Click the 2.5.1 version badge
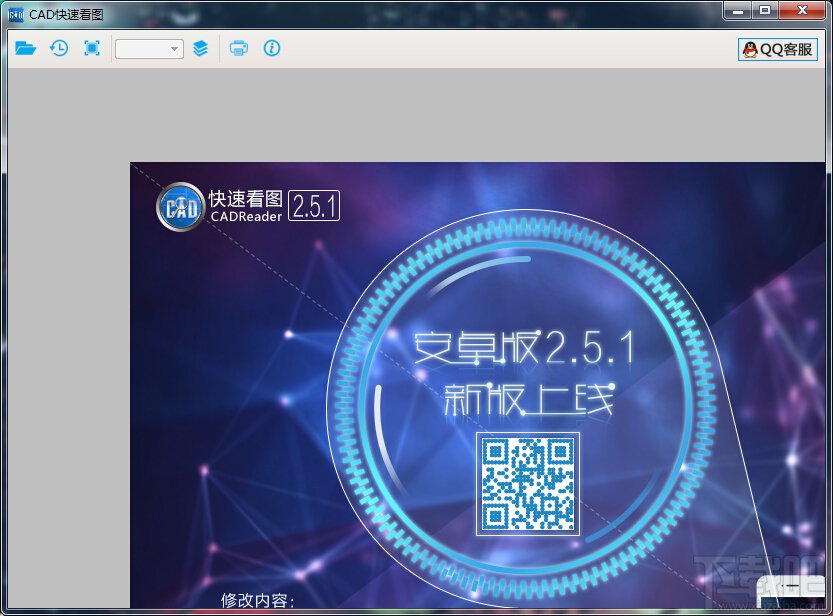 [x=314, y=206]
